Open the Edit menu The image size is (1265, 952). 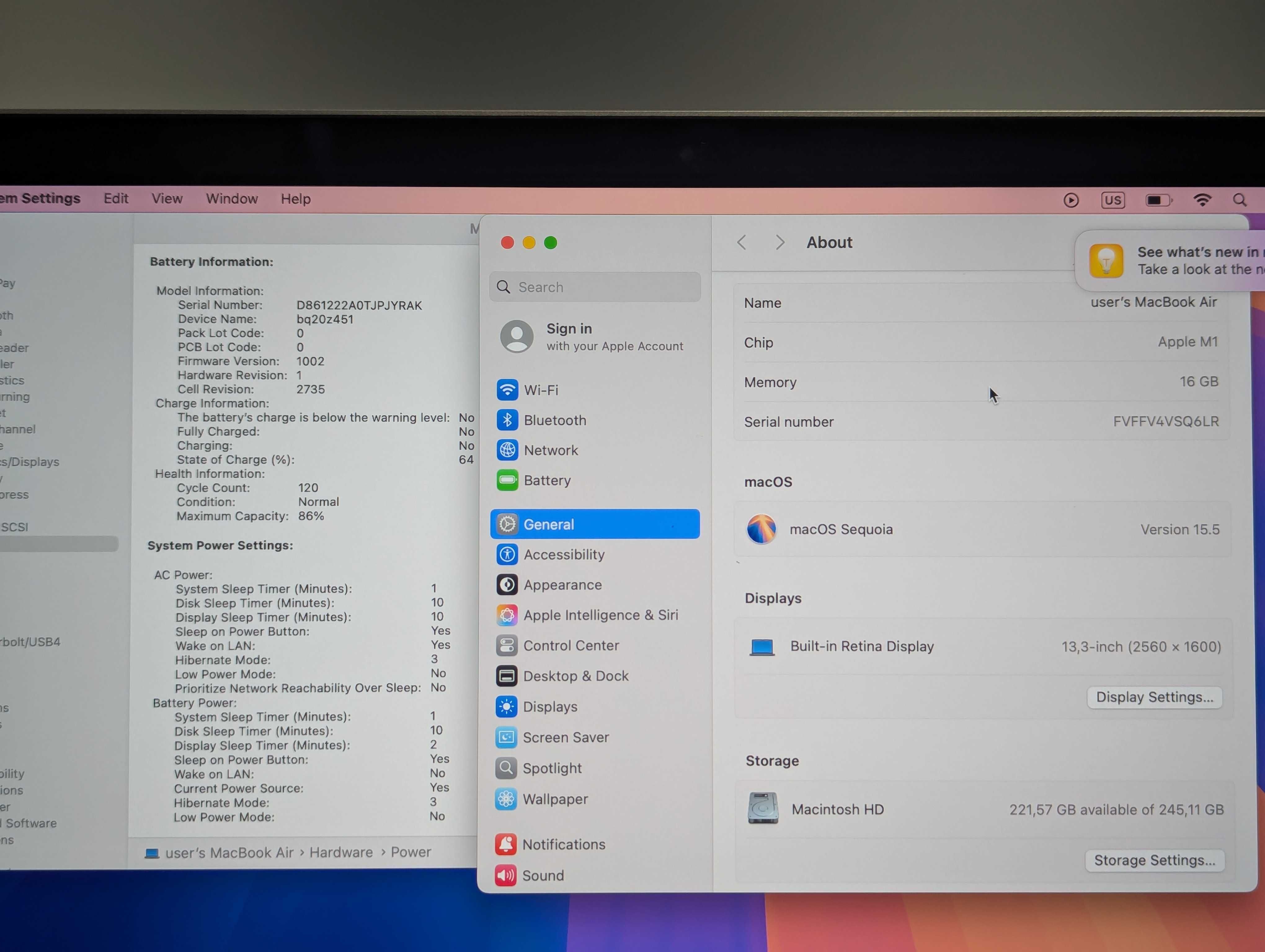point(116,199)
